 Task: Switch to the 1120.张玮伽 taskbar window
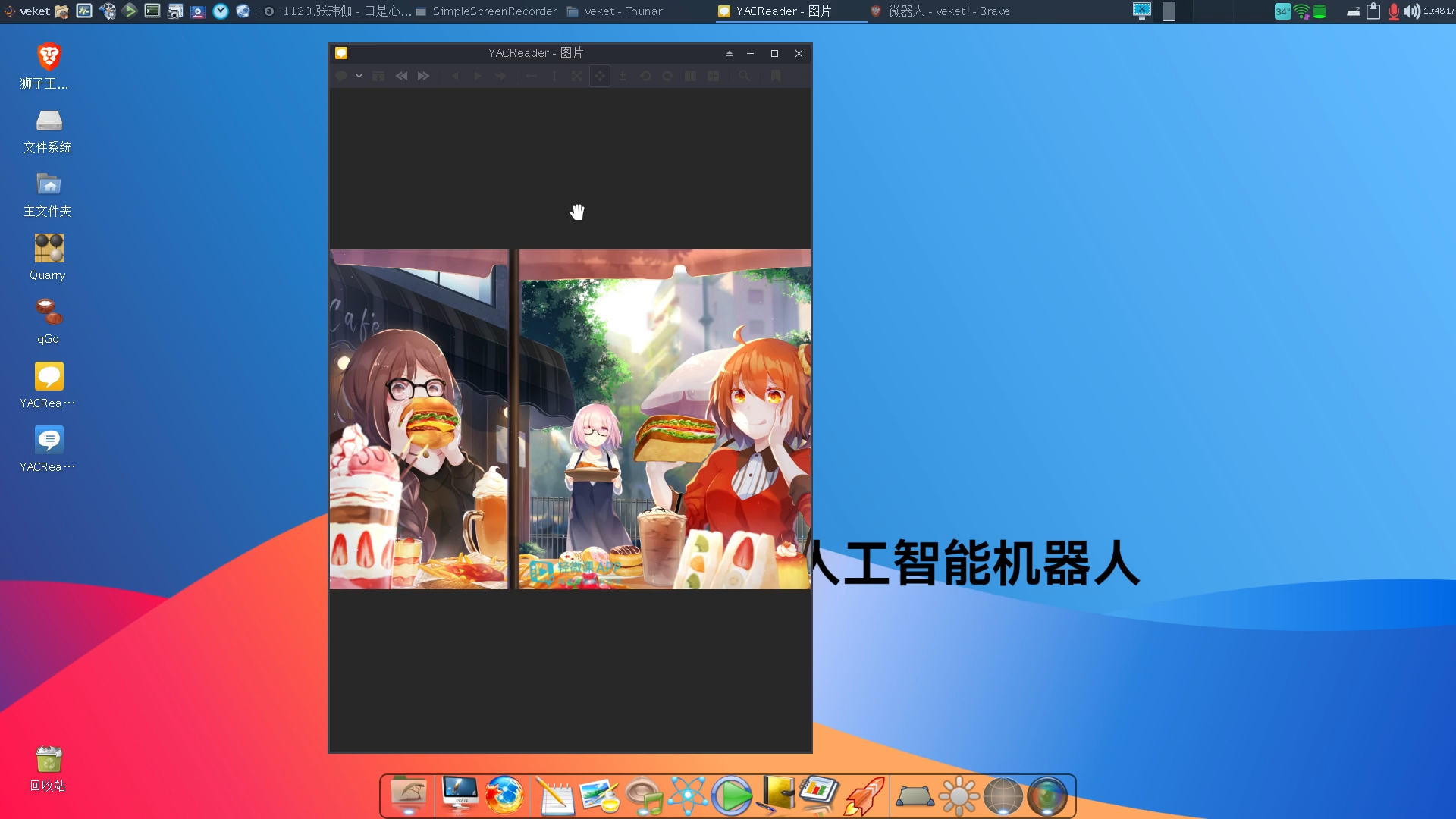click(338, 11)
